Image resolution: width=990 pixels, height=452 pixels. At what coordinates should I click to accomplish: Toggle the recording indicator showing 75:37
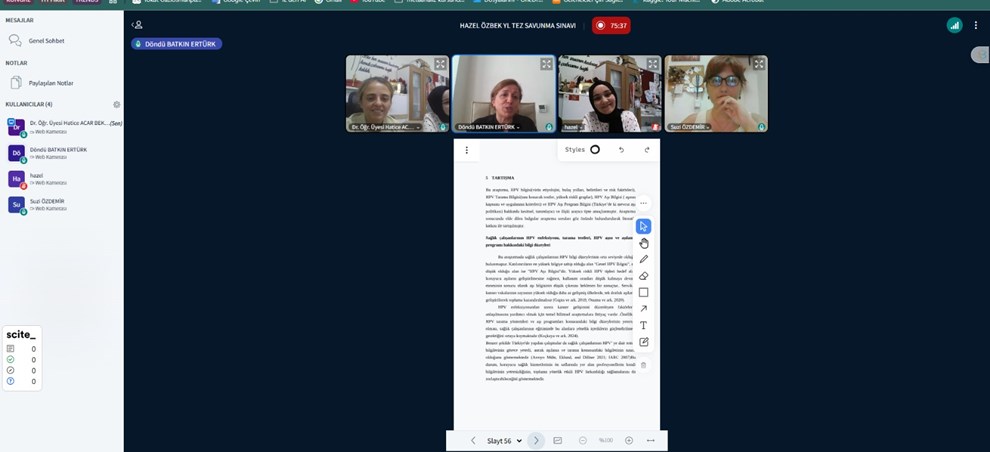(611, 25)
